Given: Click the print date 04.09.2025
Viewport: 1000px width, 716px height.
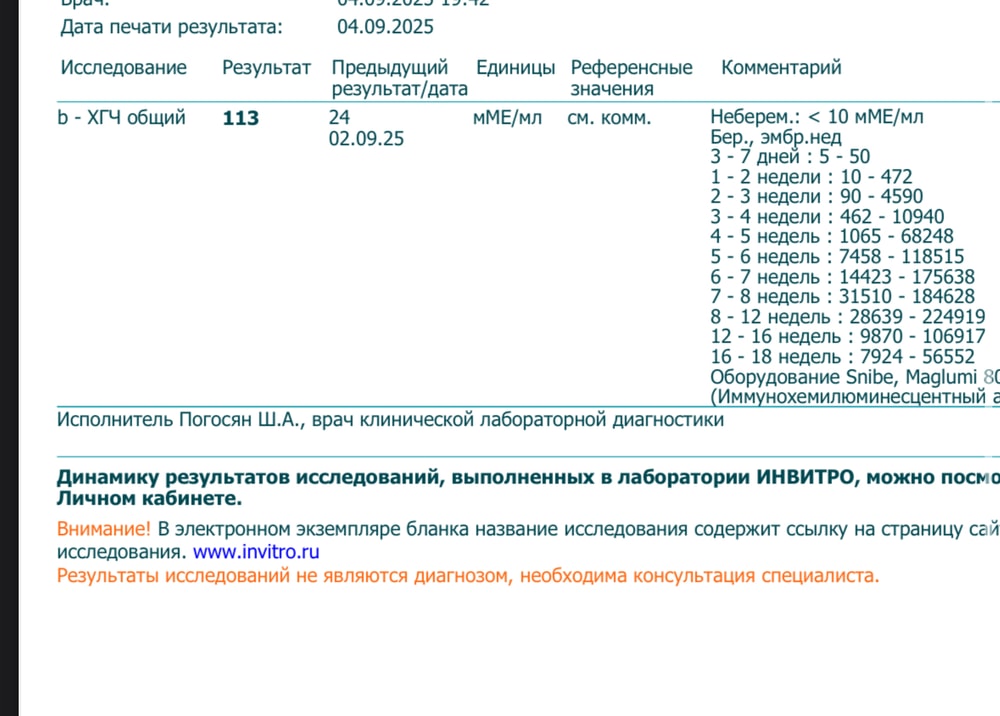Looking at the screenshot, I should (x=385, y=27).
